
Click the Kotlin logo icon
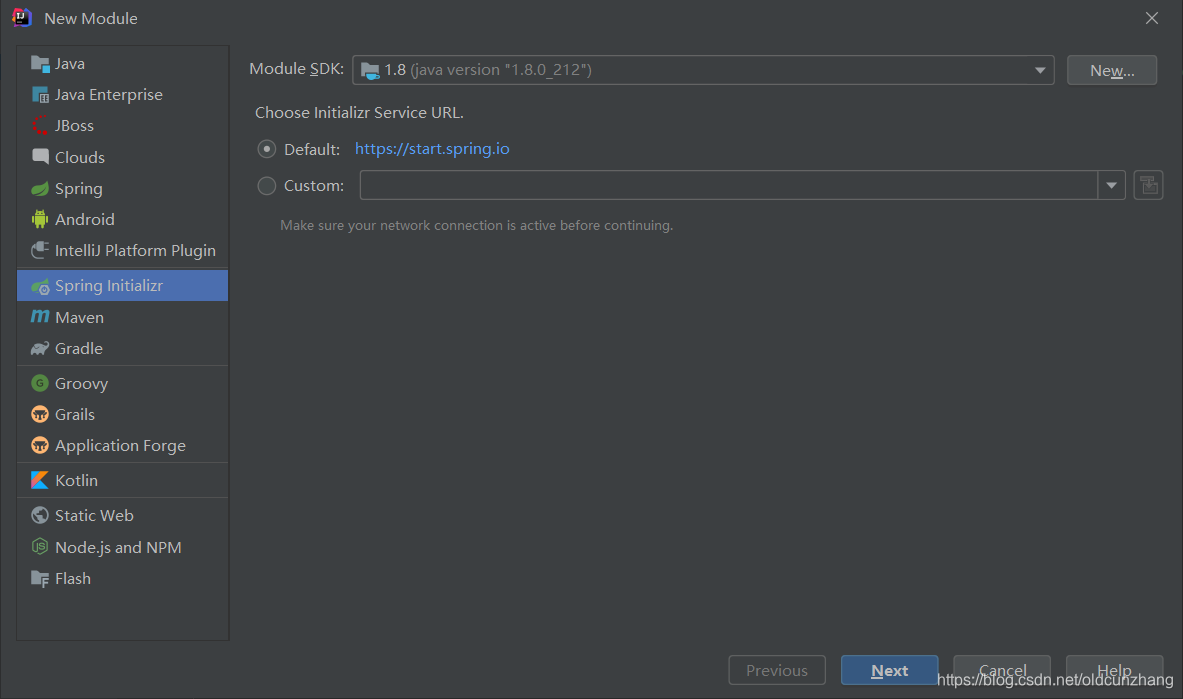[40, 480]
